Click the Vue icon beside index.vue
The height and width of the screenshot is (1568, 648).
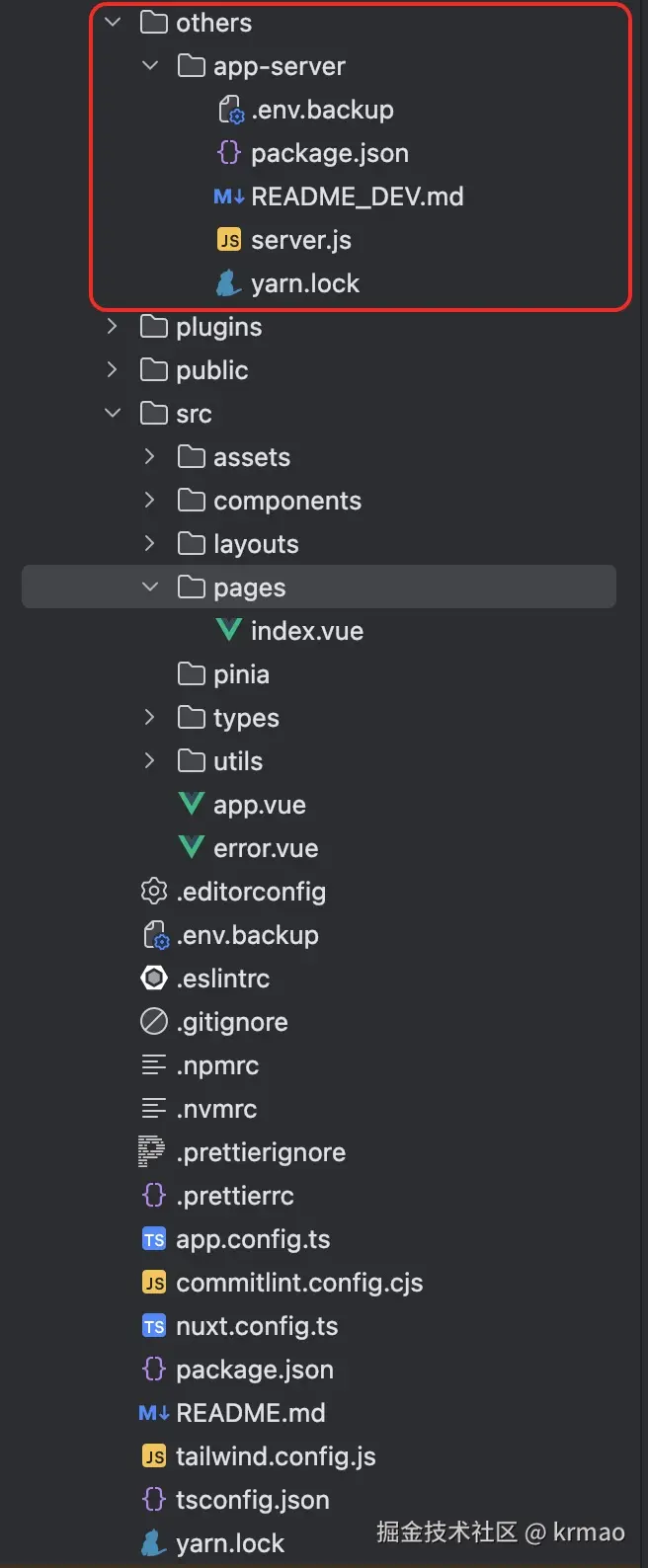click(228, 631)
